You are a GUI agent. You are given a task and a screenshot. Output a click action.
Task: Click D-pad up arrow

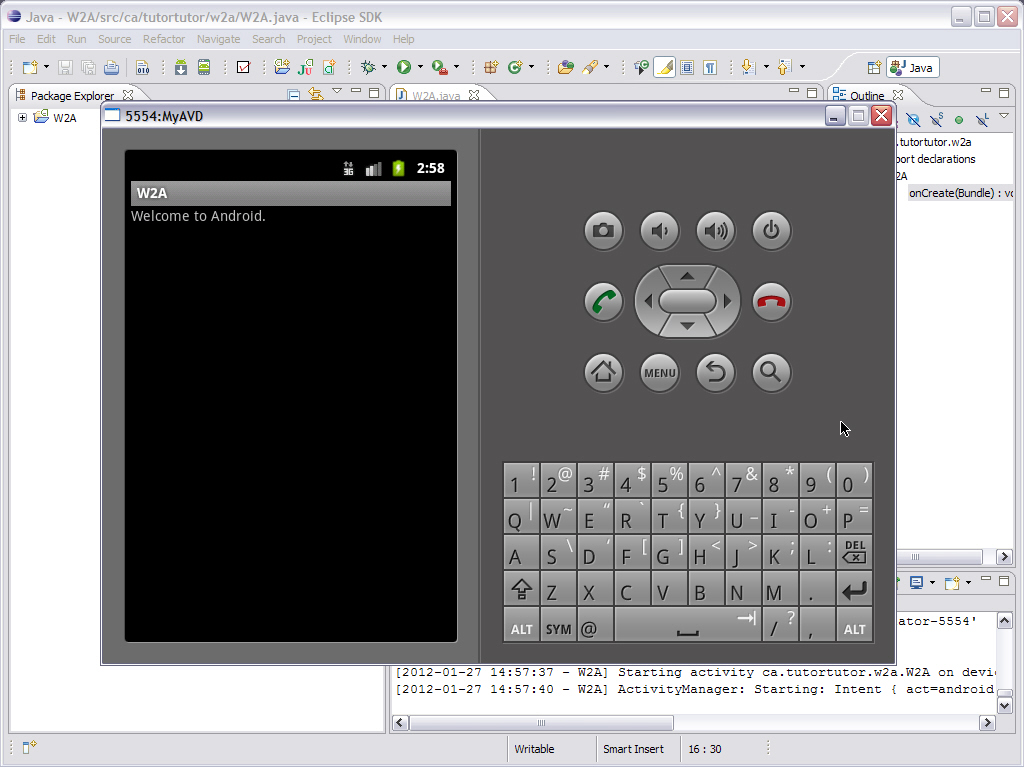click(687, 276)
